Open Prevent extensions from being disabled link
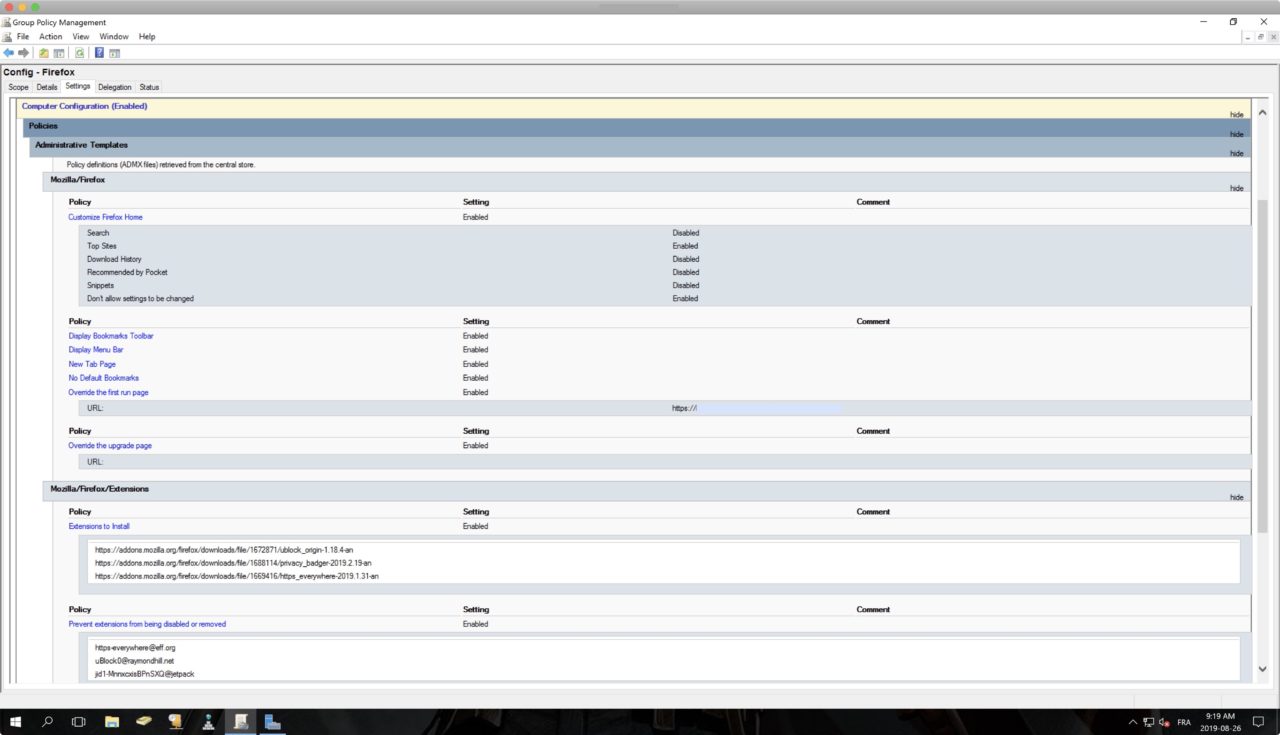This screenshot has width=1280, height=735. [x=147, y=624]
